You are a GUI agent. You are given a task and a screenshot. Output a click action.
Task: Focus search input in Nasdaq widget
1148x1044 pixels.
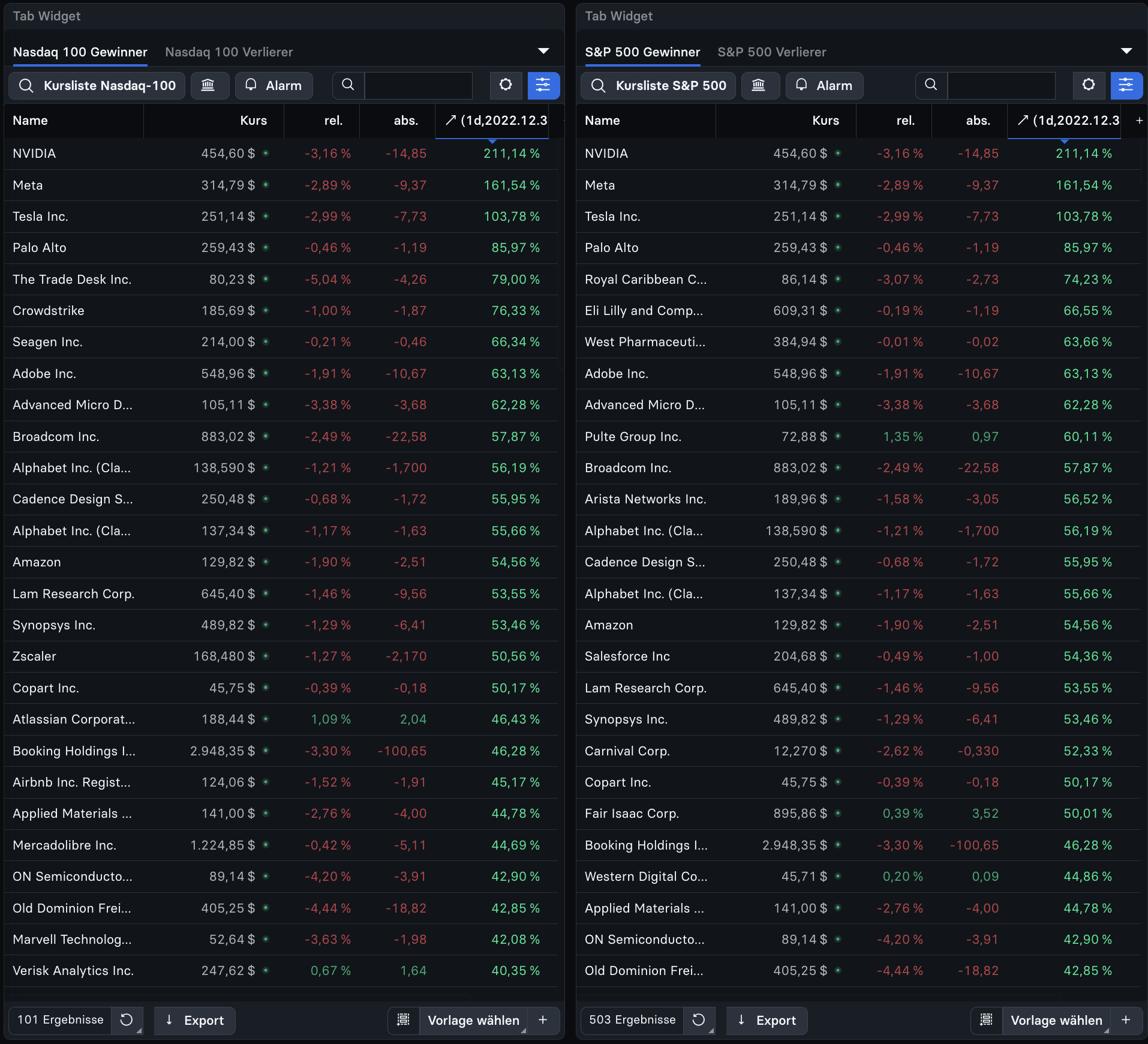pyautogui.click(x=418, y=86)
